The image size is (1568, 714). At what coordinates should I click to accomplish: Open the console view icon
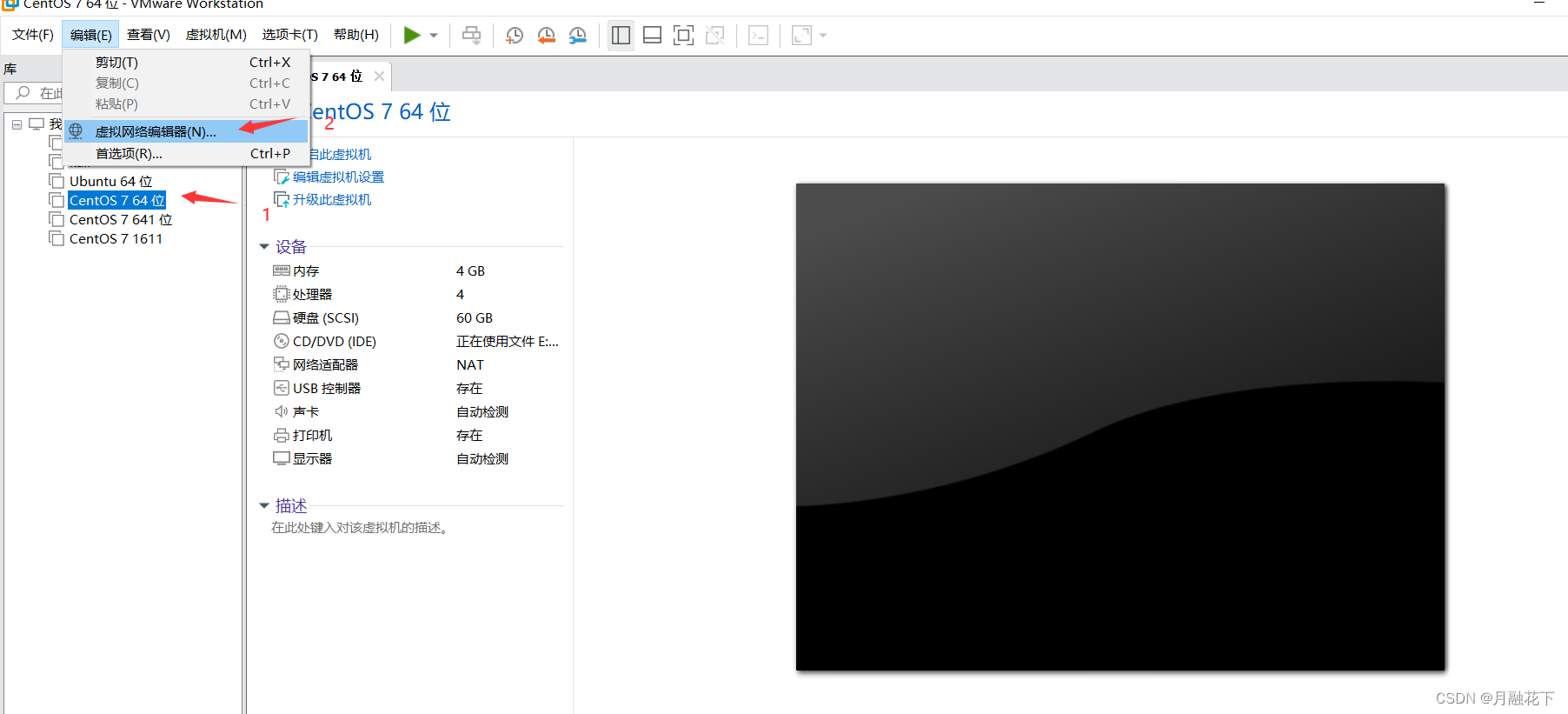point(759,36)
